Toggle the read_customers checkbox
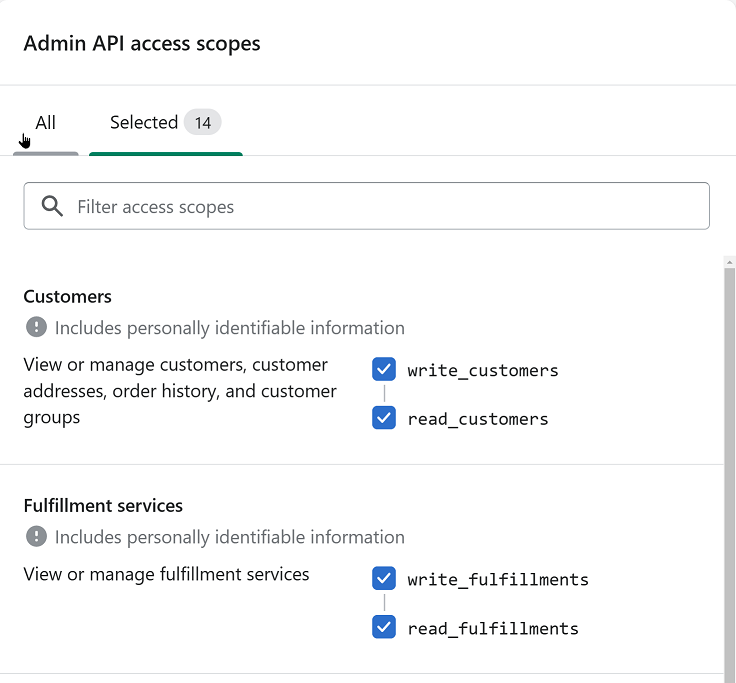 (x=384, y=418)
